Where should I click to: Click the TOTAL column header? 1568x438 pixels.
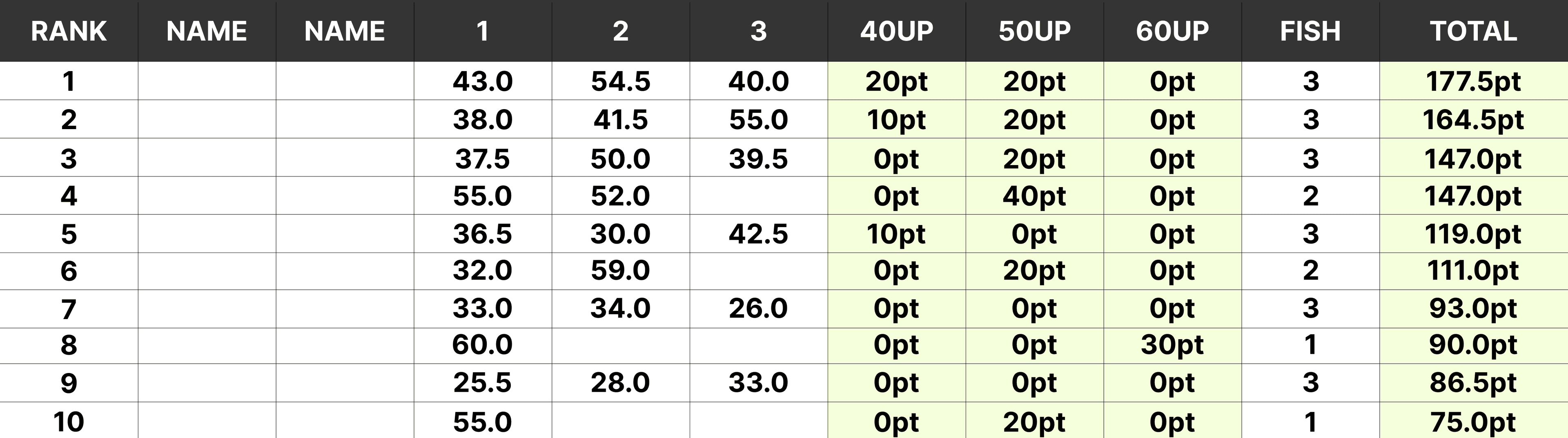(1473, 31)
